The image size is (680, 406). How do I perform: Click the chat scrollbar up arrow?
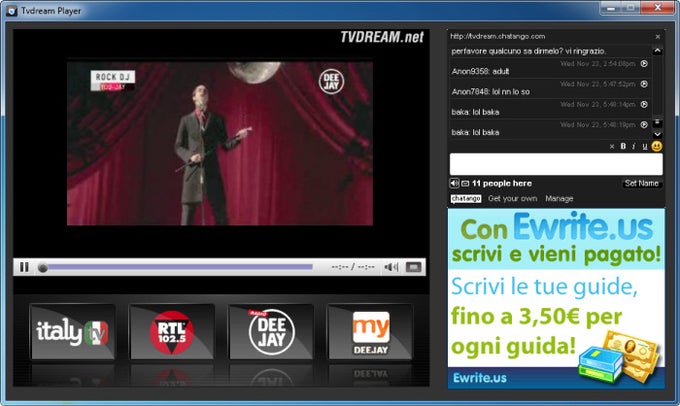pos(657,51)
